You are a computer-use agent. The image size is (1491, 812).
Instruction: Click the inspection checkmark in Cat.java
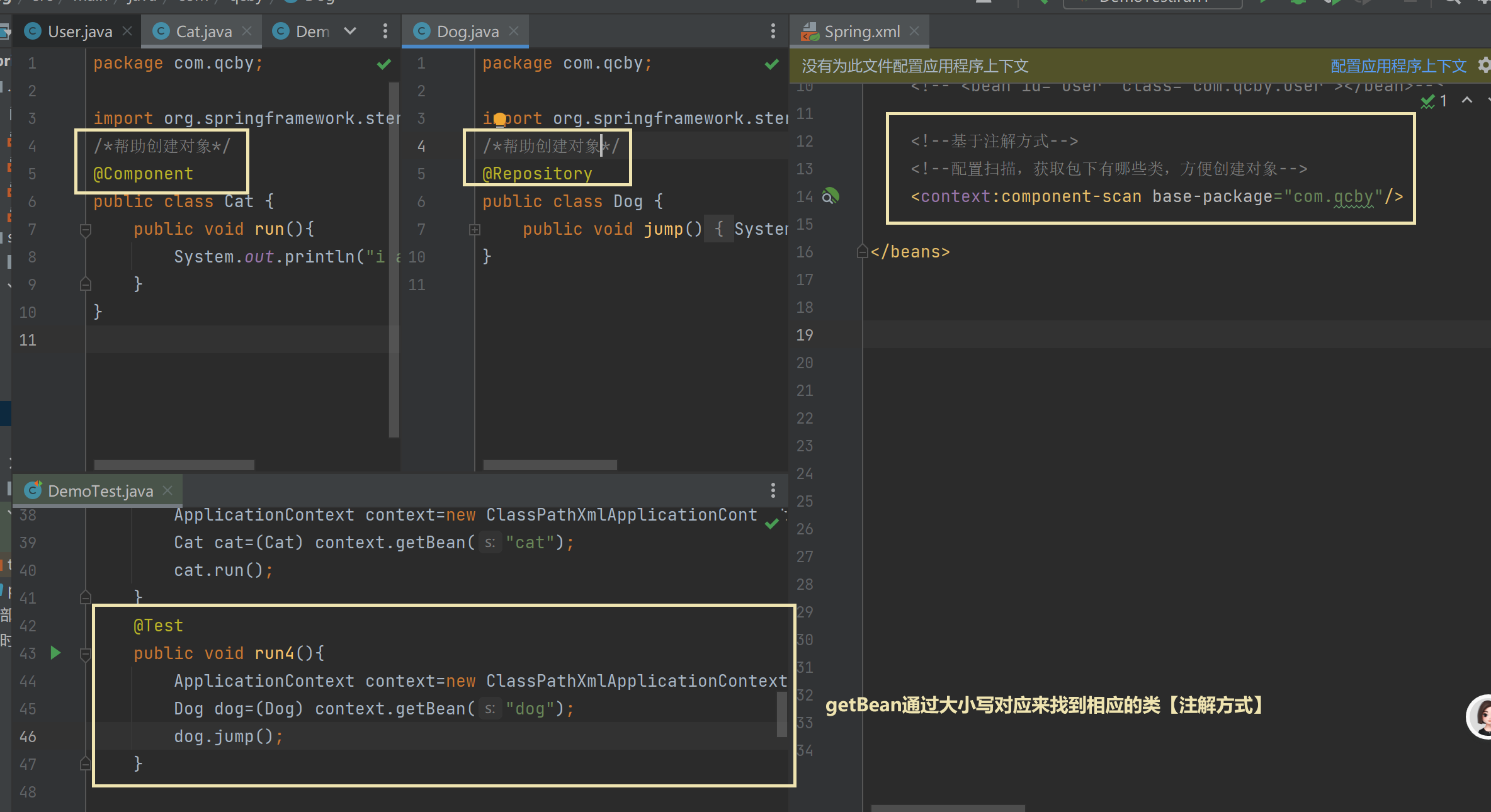click(383, 64)
